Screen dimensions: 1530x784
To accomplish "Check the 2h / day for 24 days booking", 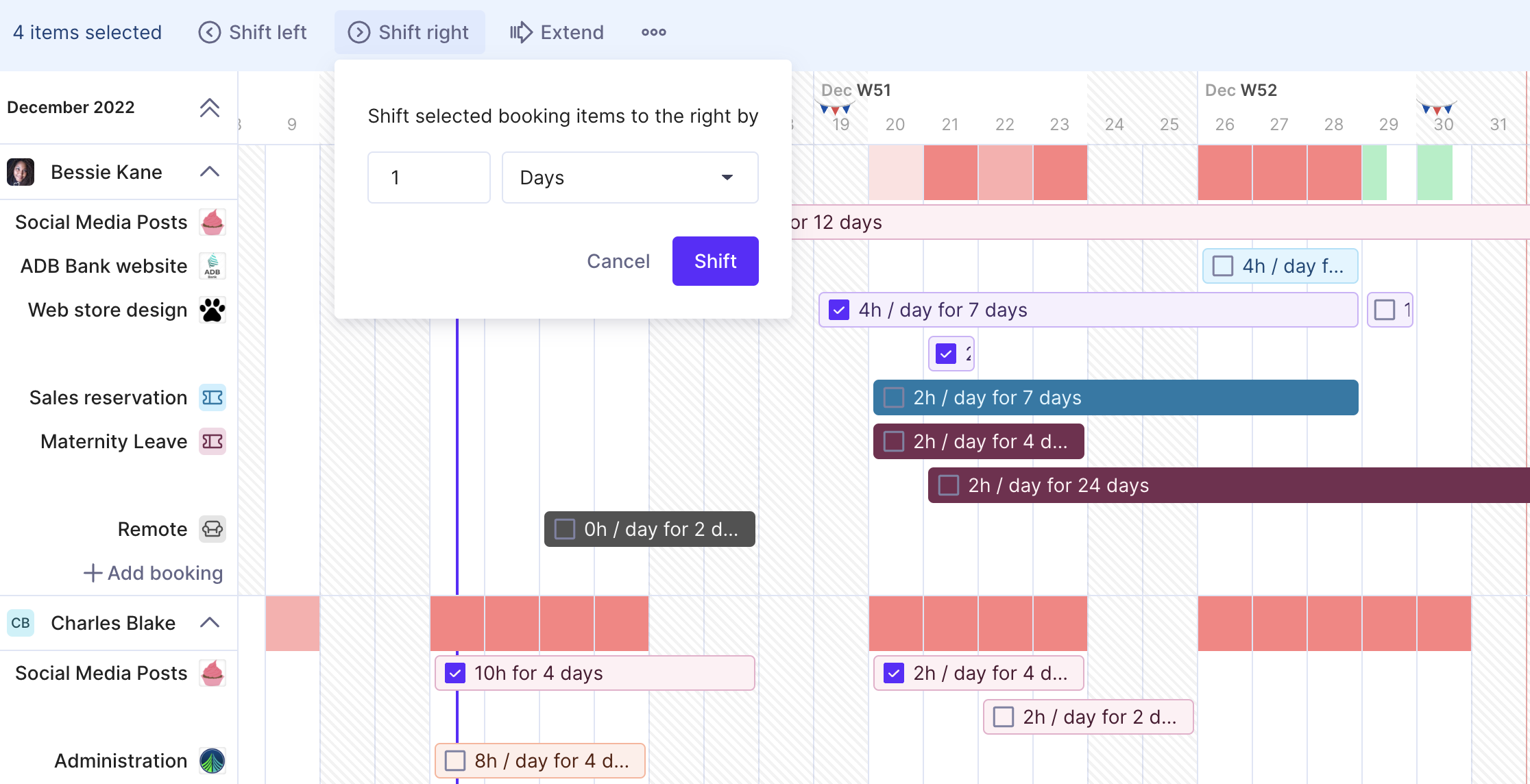I will tap(949, 485).
